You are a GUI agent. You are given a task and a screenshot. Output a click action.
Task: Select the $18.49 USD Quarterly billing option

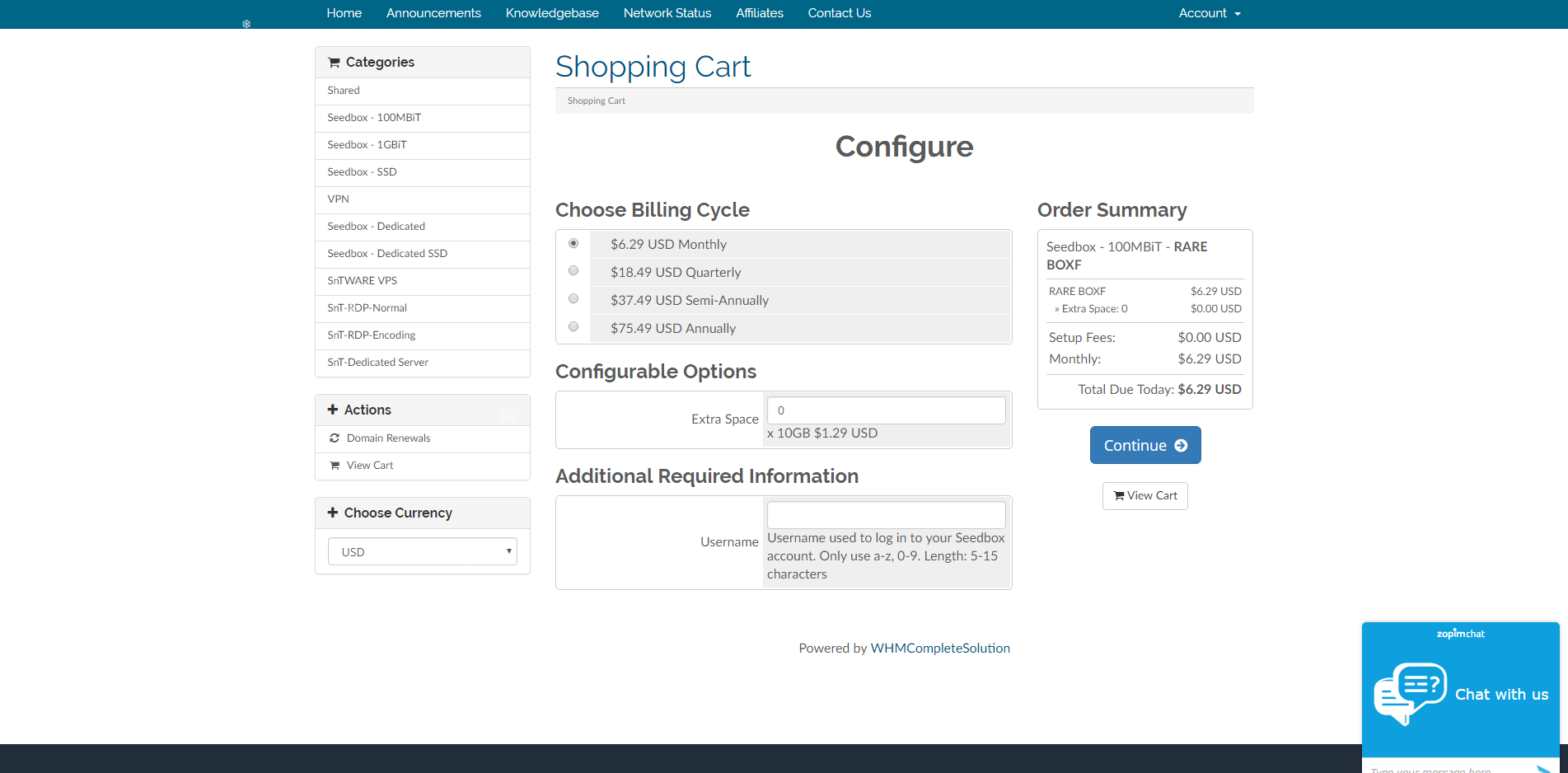click(x=573, y=270)
